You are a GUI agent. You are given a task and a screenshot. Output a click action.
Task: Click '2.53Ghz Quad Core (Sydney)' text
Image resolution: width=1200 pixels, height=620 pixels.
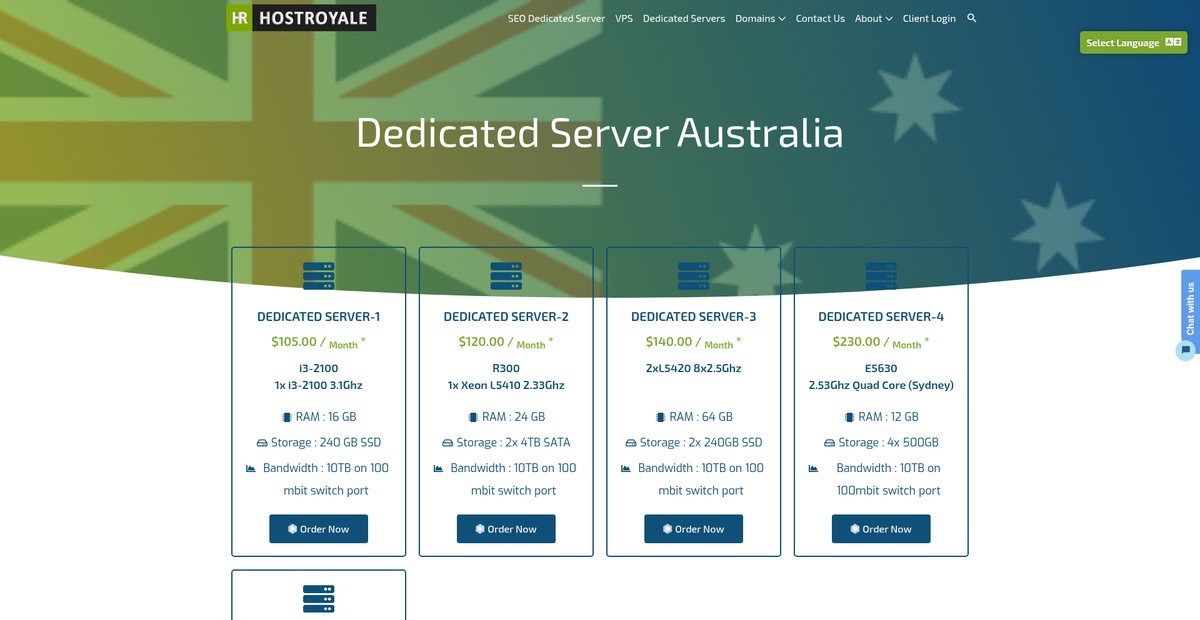(x=881, y=385)
